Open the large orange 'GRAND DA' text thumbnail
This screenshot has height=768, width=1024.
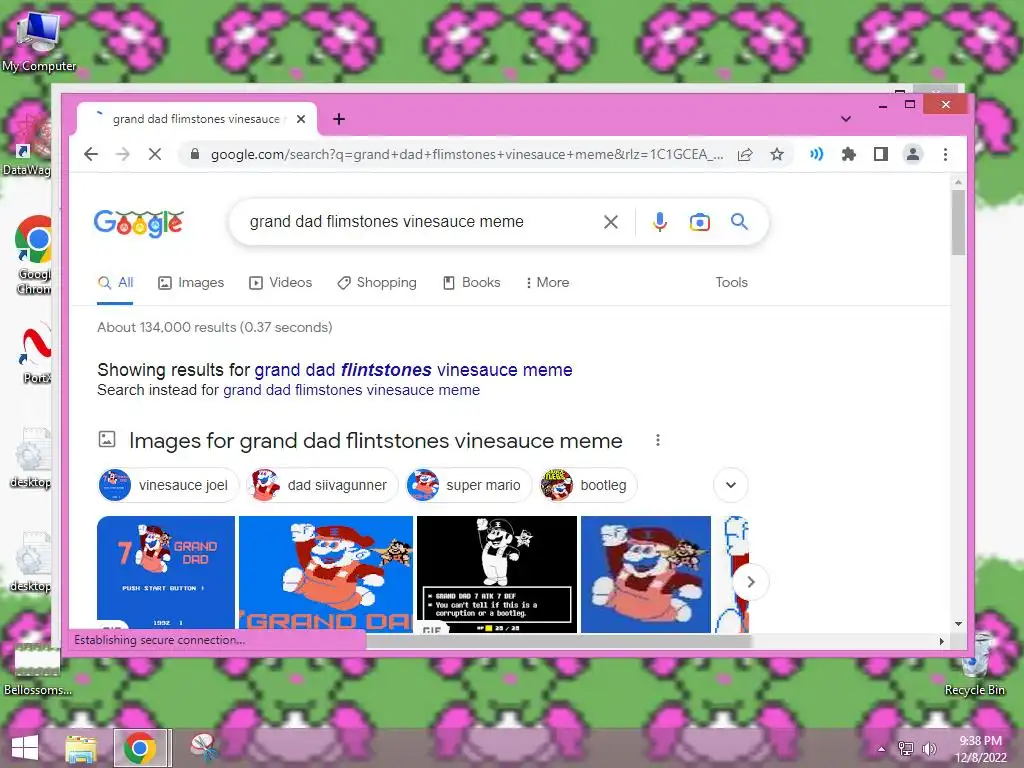(326, 574)
